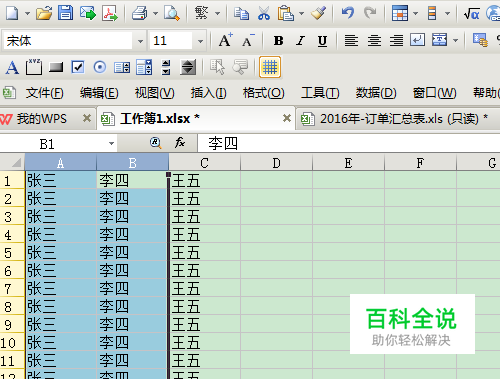The image size is (500, 379).
Task: Insert a command button control
Action: (56, 68)
